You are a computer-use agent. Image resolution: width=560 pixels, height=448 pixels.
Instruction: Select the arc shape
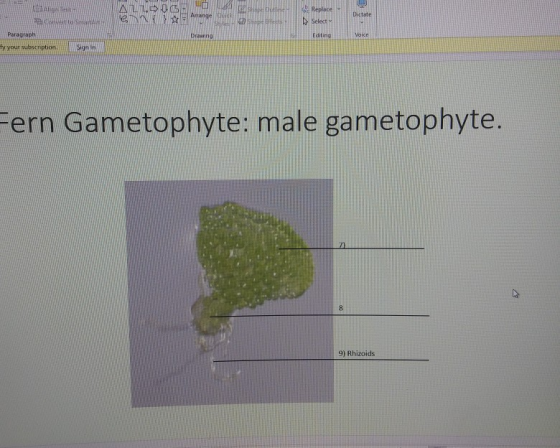pos(134,19)
